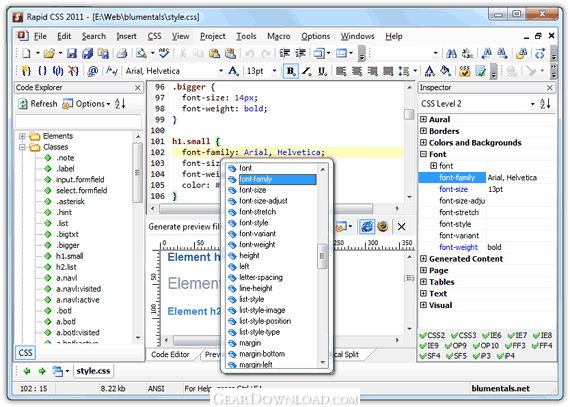The height and width of the screenshot is (407, 570).
Task: Open the CSS Level 2 dropdown in Inspector
Action: [532, 104]
